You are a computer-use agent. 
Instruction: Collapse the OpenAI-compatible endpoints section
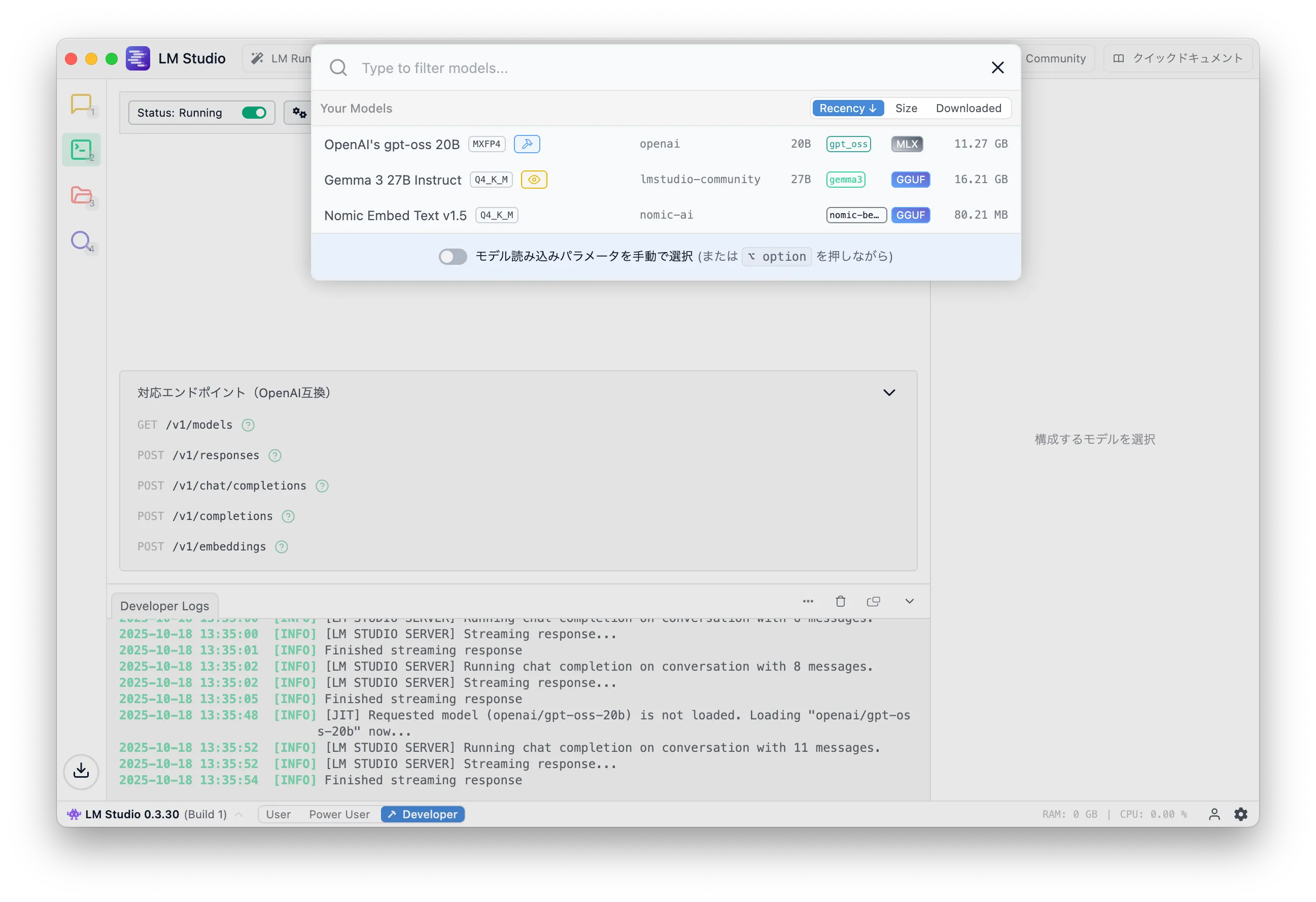click(889, 392)
